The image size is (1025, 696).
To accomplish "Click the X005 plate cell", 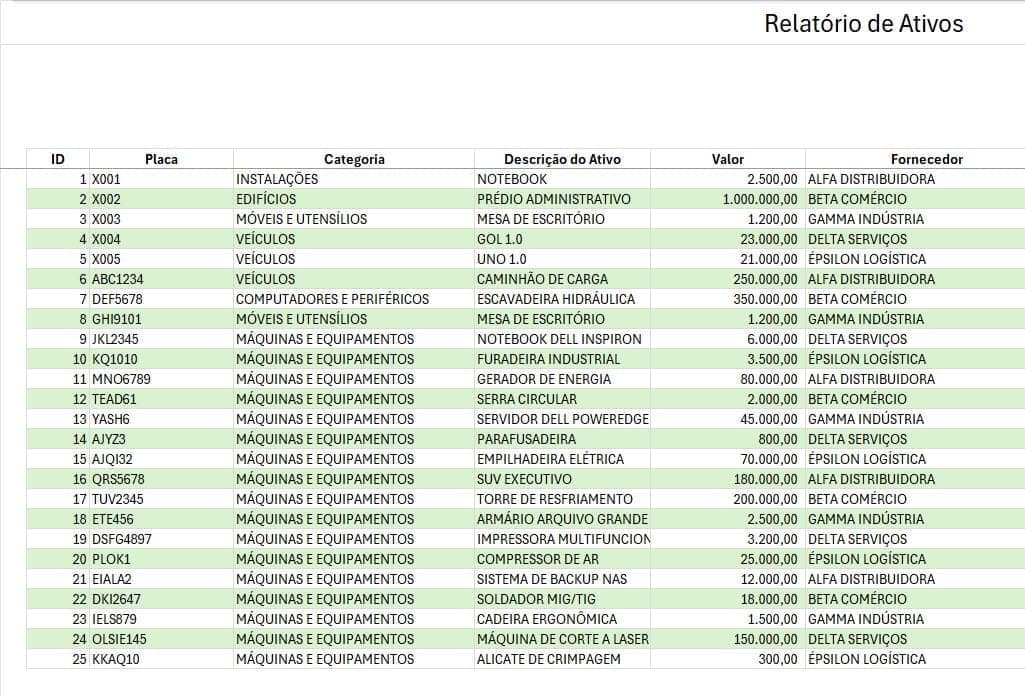I will click(x=161, y=259).
